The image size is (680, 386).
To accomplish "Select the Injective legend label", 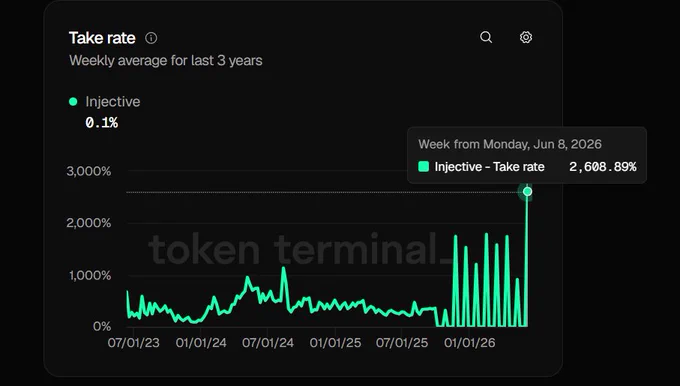I will click(113, 101).
